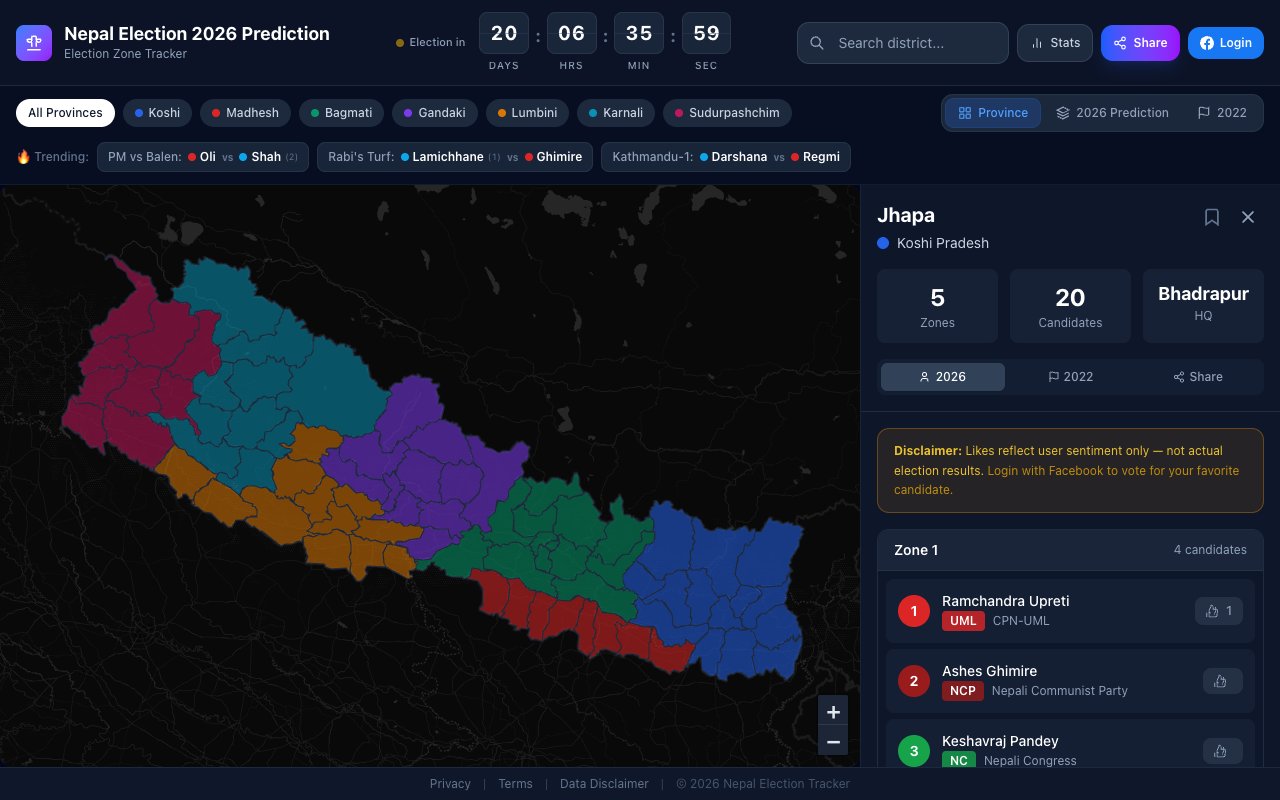Viewport: 1280px width, 800px height.
Task: Zoom out on the map
Action: [833, 742]
